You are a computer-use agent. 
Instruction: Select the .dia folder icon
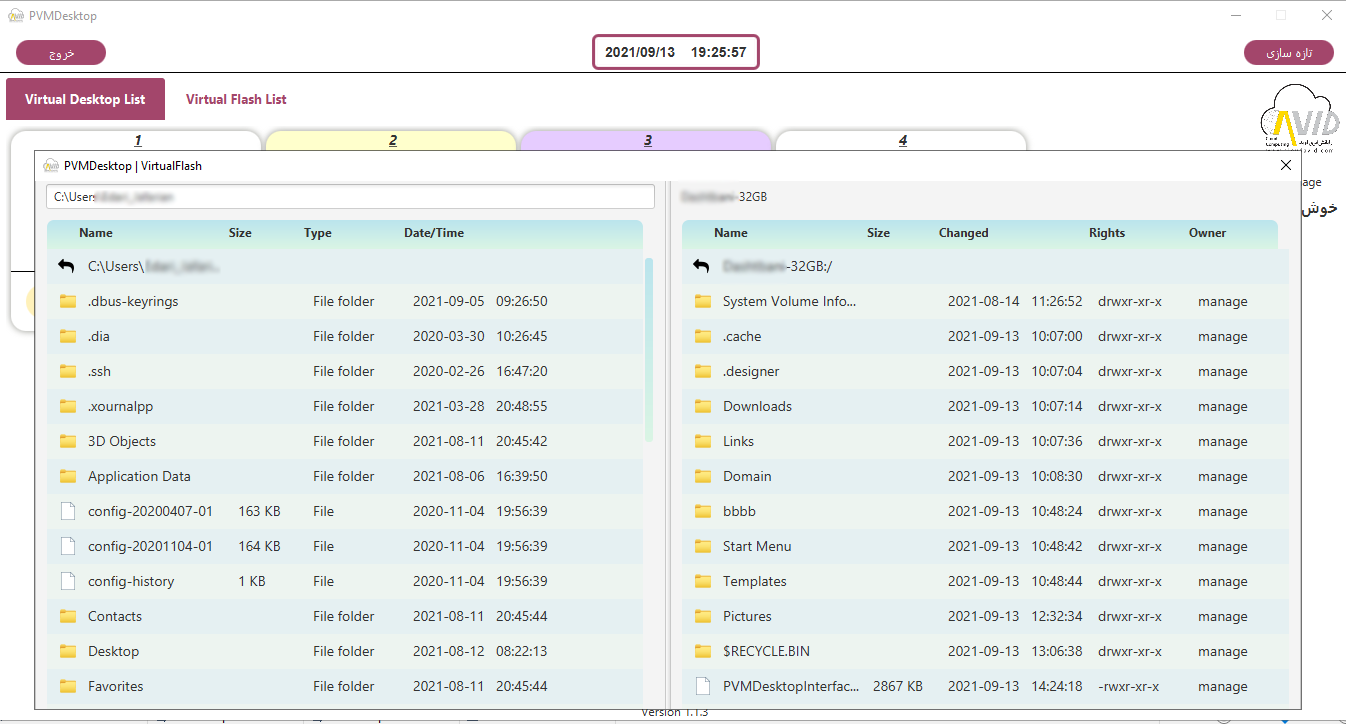tap(68, 336)
